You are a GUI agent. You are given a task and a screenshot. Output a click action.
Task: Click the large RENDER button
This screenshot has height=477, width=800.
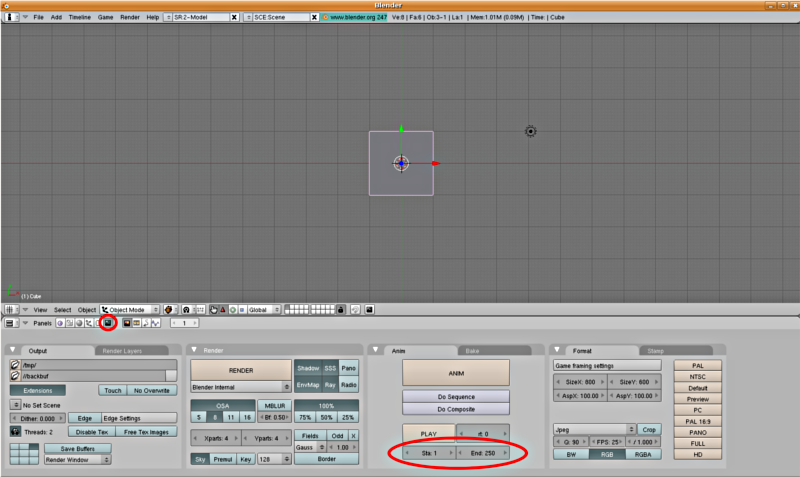(241, 370)
